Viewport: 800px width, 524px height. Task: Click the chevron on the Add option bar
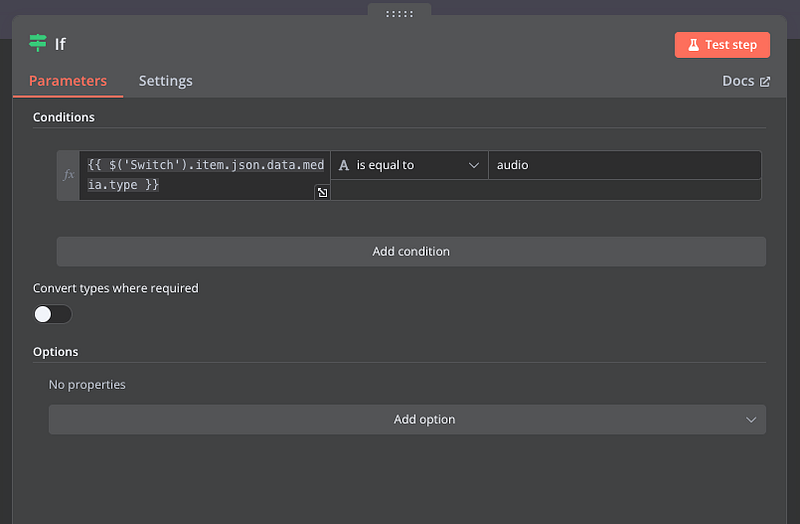(x=751, y=419)
